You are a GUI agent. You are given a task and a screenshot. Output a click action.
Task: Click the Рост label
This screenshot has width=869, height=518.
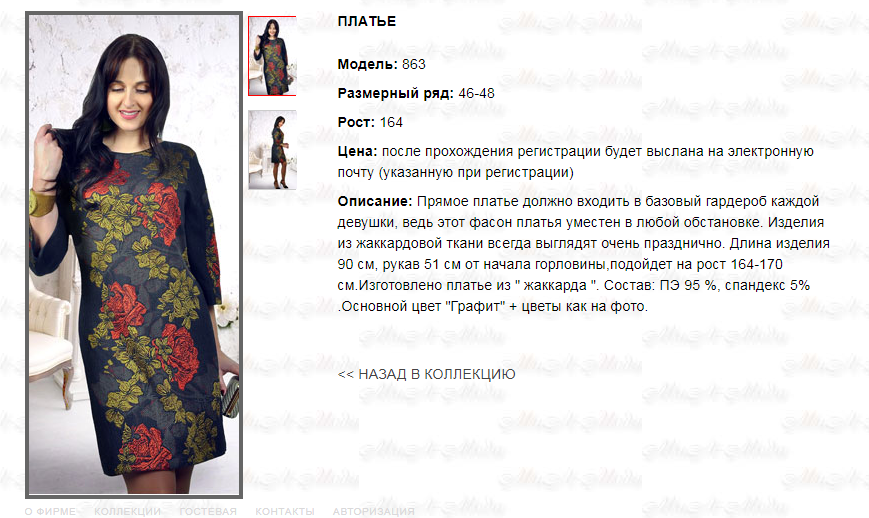pyautogui.click(x=356, y=122)
